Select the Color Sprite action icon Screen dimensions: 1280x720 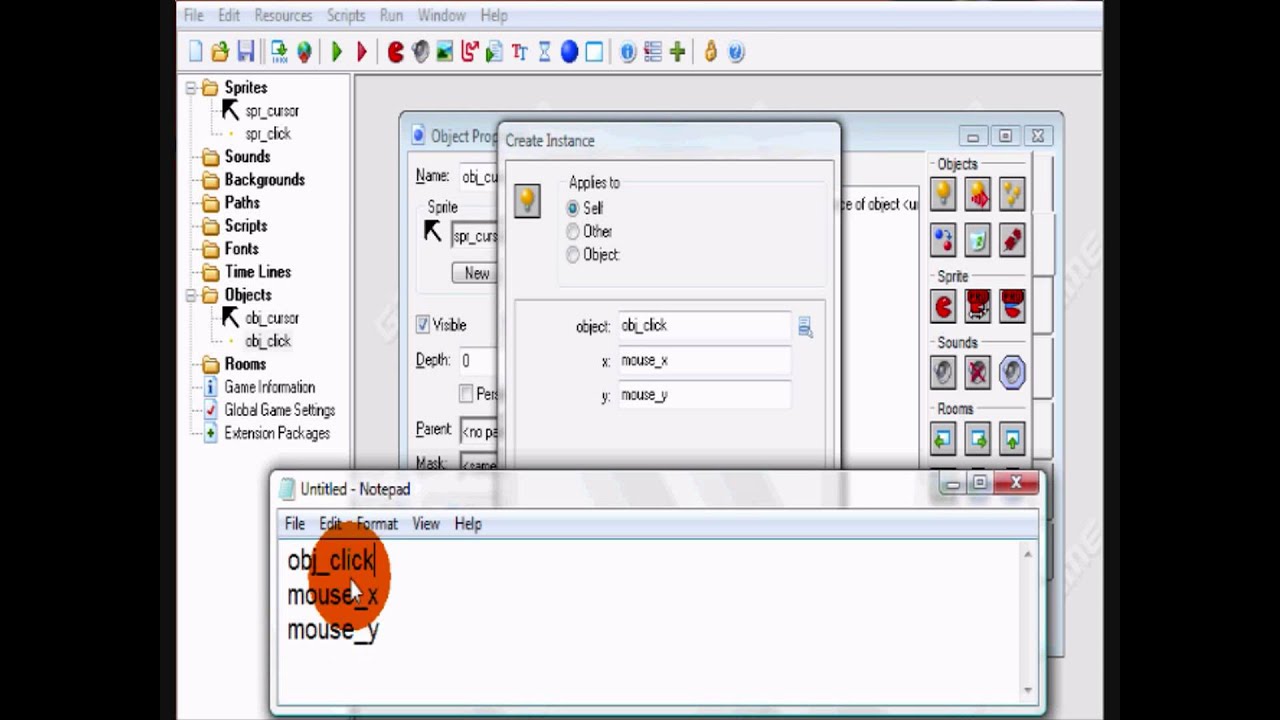point(1012,306)
